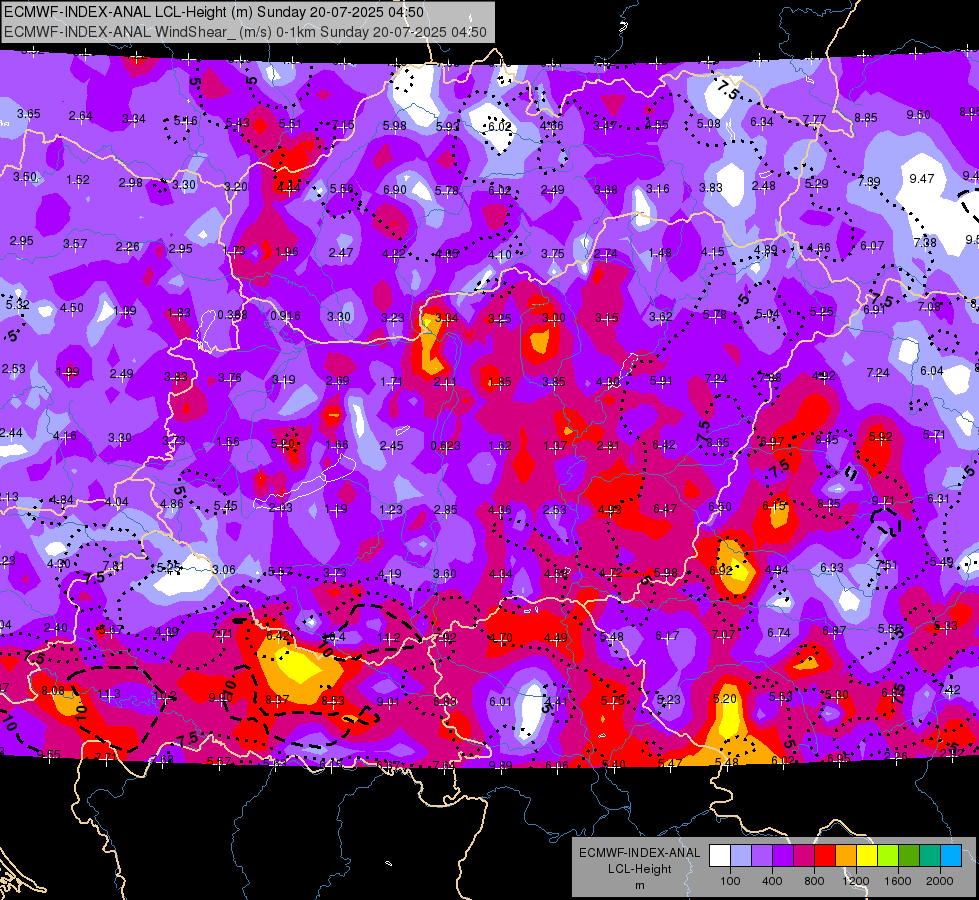This screenshot has width=979, height=900.
Task: Click the wind shear value '0.388'
Action: click(232, 315)
